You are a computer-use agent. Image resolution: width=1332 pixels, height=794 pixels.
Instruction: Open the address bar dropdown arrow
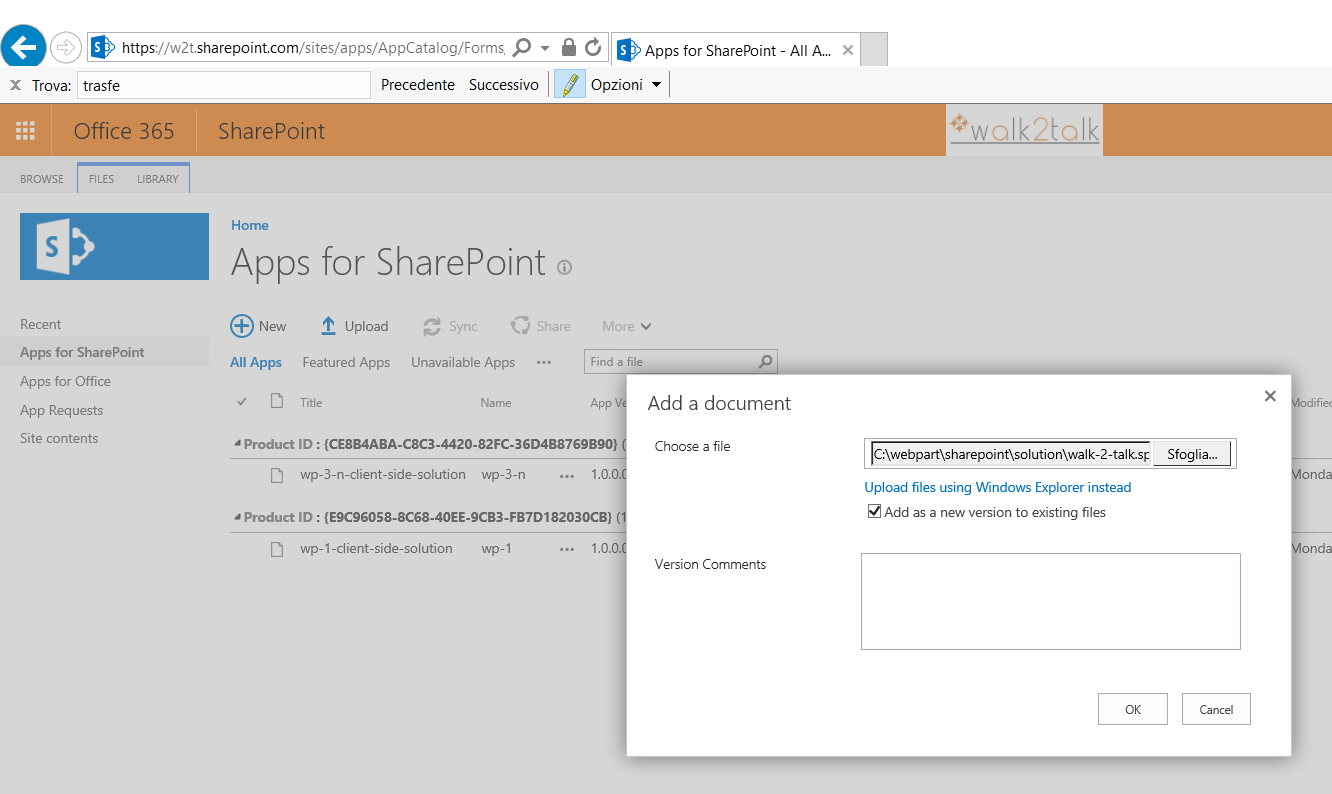pyautogui.click(x=545, y=48)
